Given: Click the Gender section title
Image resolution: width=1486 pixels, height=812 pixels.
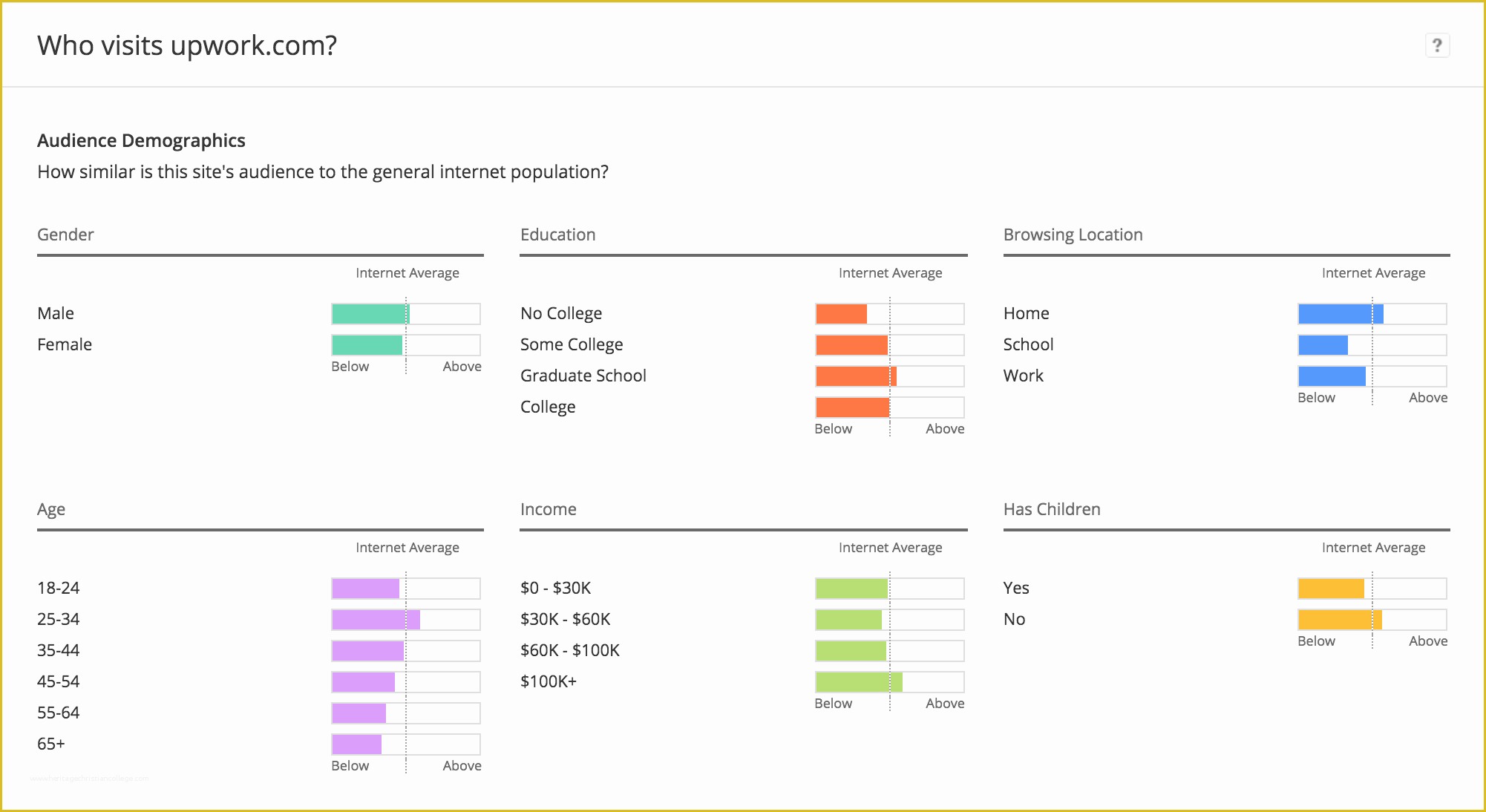Looking at the screenshot, I should (x=65, y=235).
